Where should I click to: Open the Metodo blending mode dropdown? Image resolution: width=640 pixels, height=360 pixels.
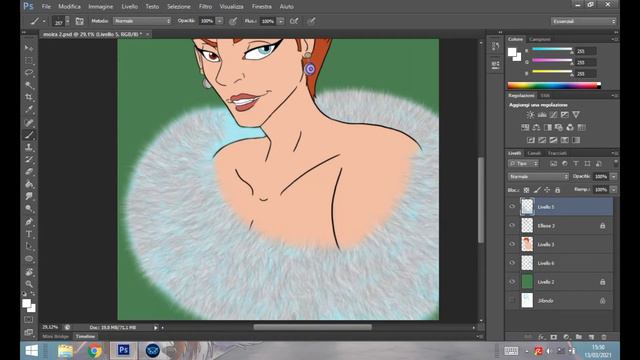(x=142, y=21)
